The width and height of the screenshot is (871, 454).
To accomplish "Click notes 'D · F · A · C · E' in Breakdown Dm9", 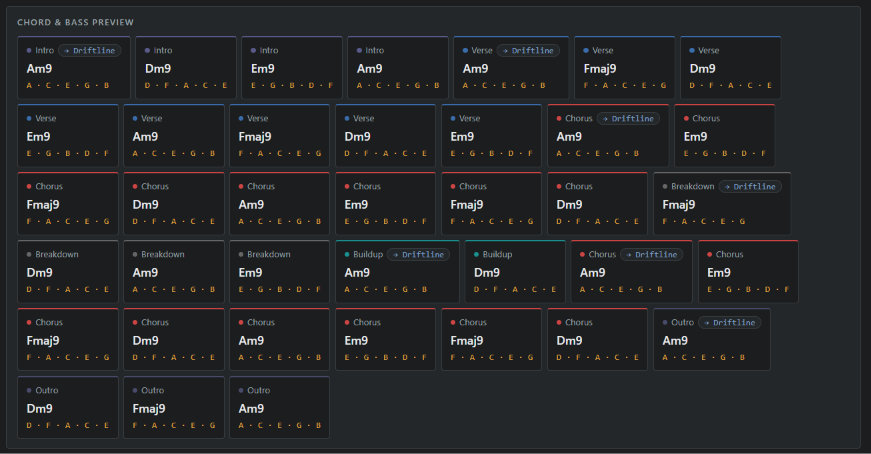I will coord(68,290).
